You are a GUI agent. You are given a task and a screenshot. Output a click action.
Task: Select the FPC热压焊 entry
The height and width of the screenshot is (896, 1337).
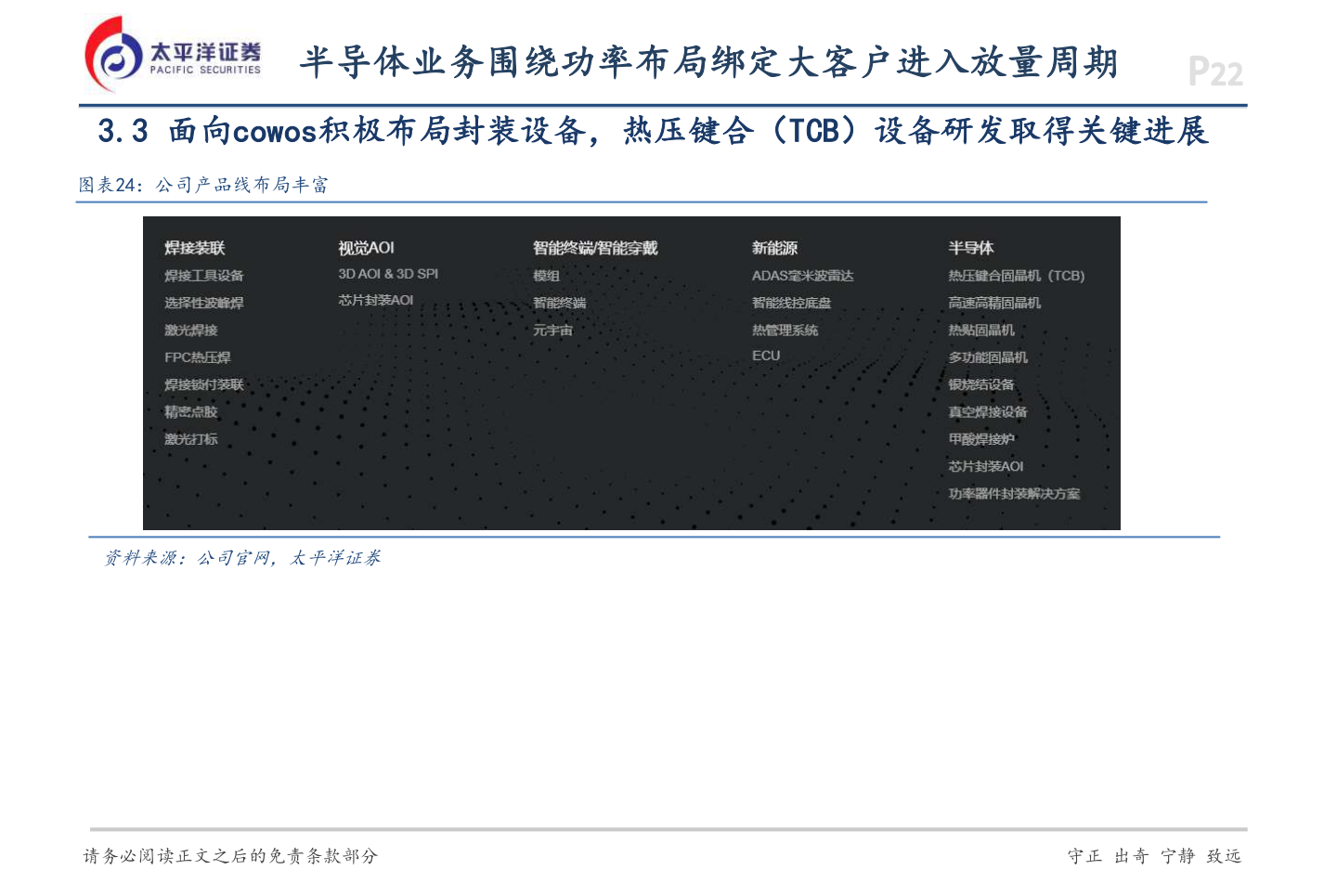pos(197,357)
